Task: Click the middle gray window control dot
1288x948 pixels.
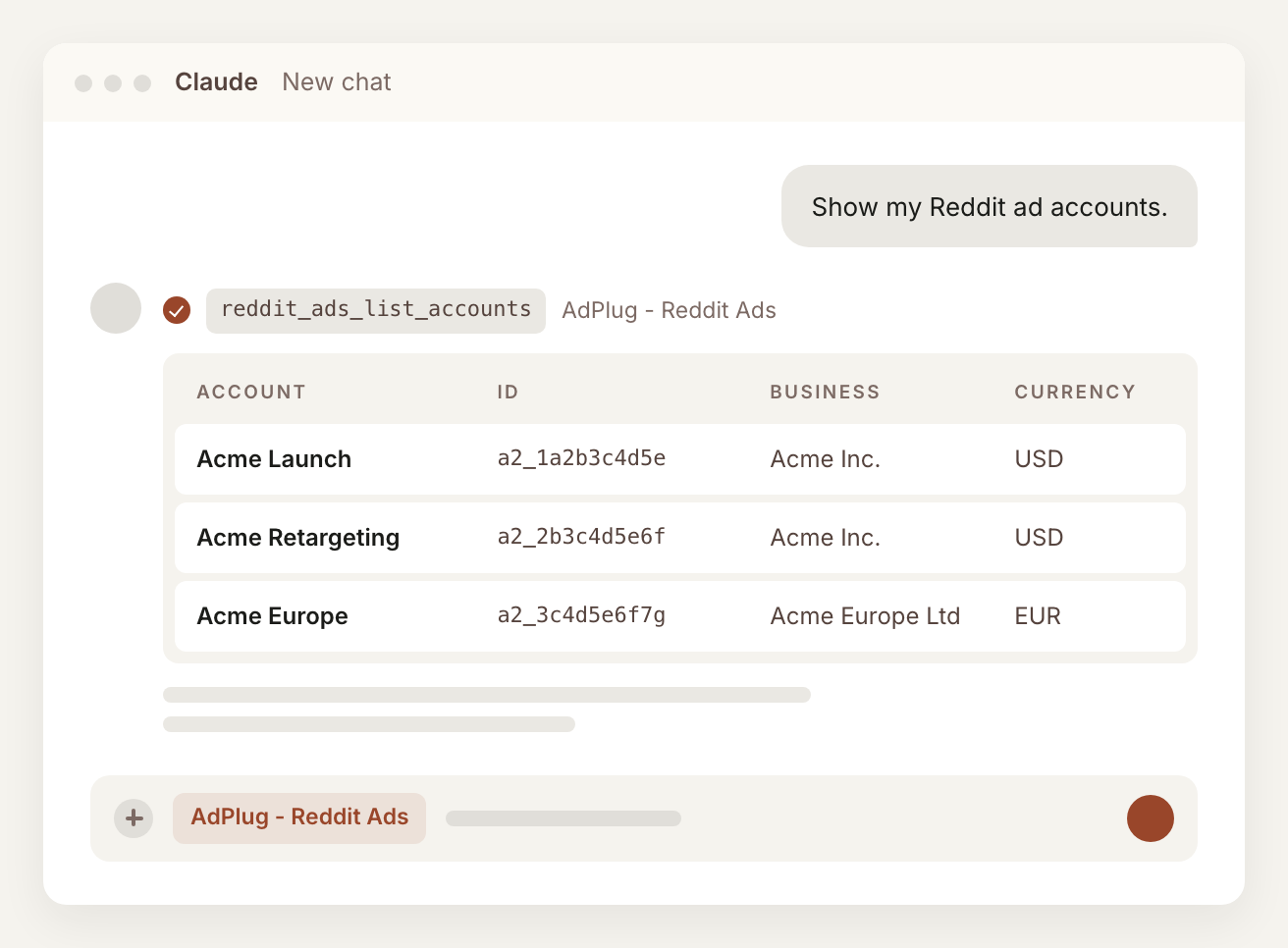Action: 113,83
